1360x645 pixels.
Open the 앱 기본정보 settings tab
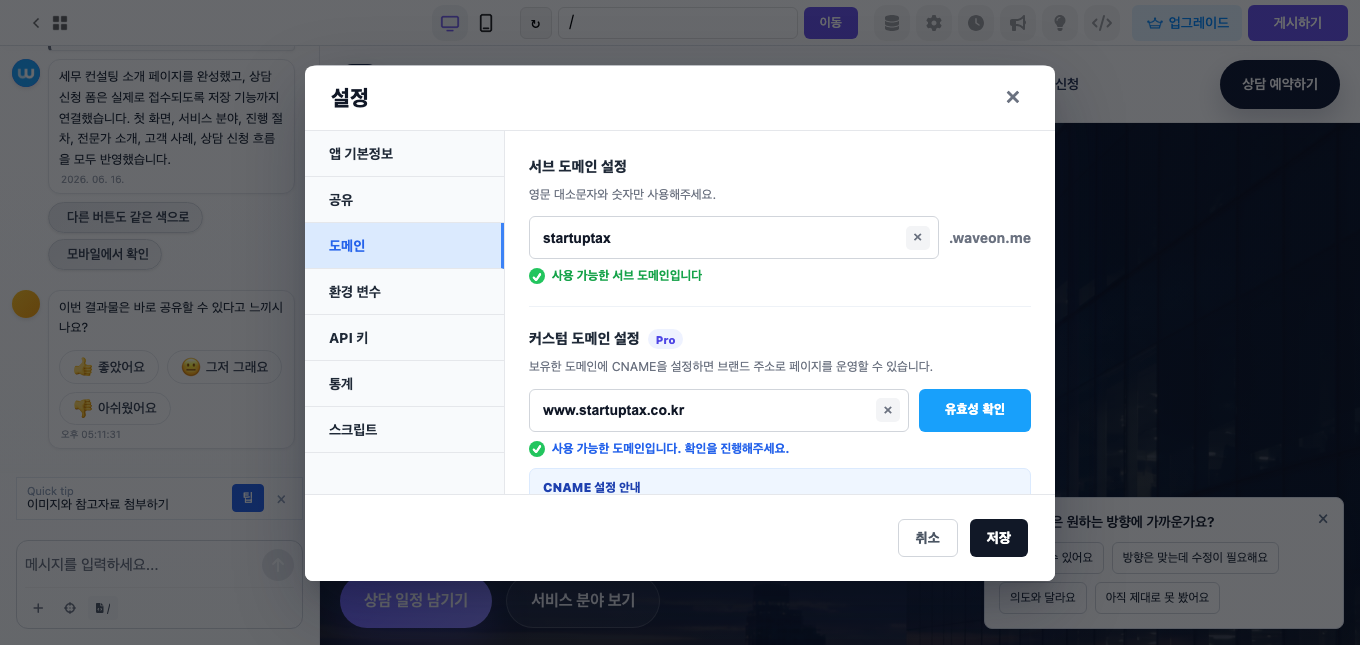pos(404,154)
